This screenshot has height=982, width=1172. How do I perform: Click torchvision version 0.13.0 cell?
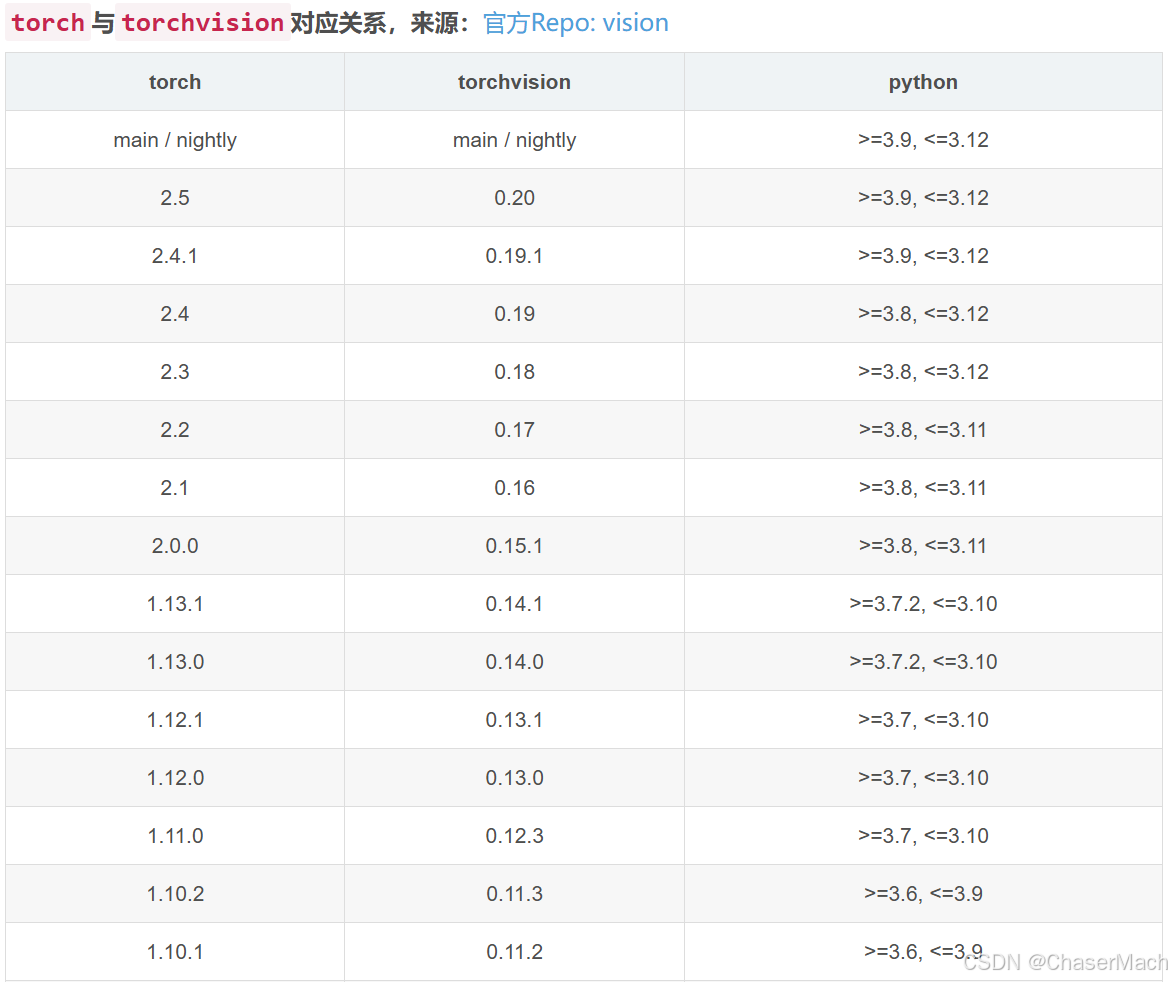[x=514, y=778]
